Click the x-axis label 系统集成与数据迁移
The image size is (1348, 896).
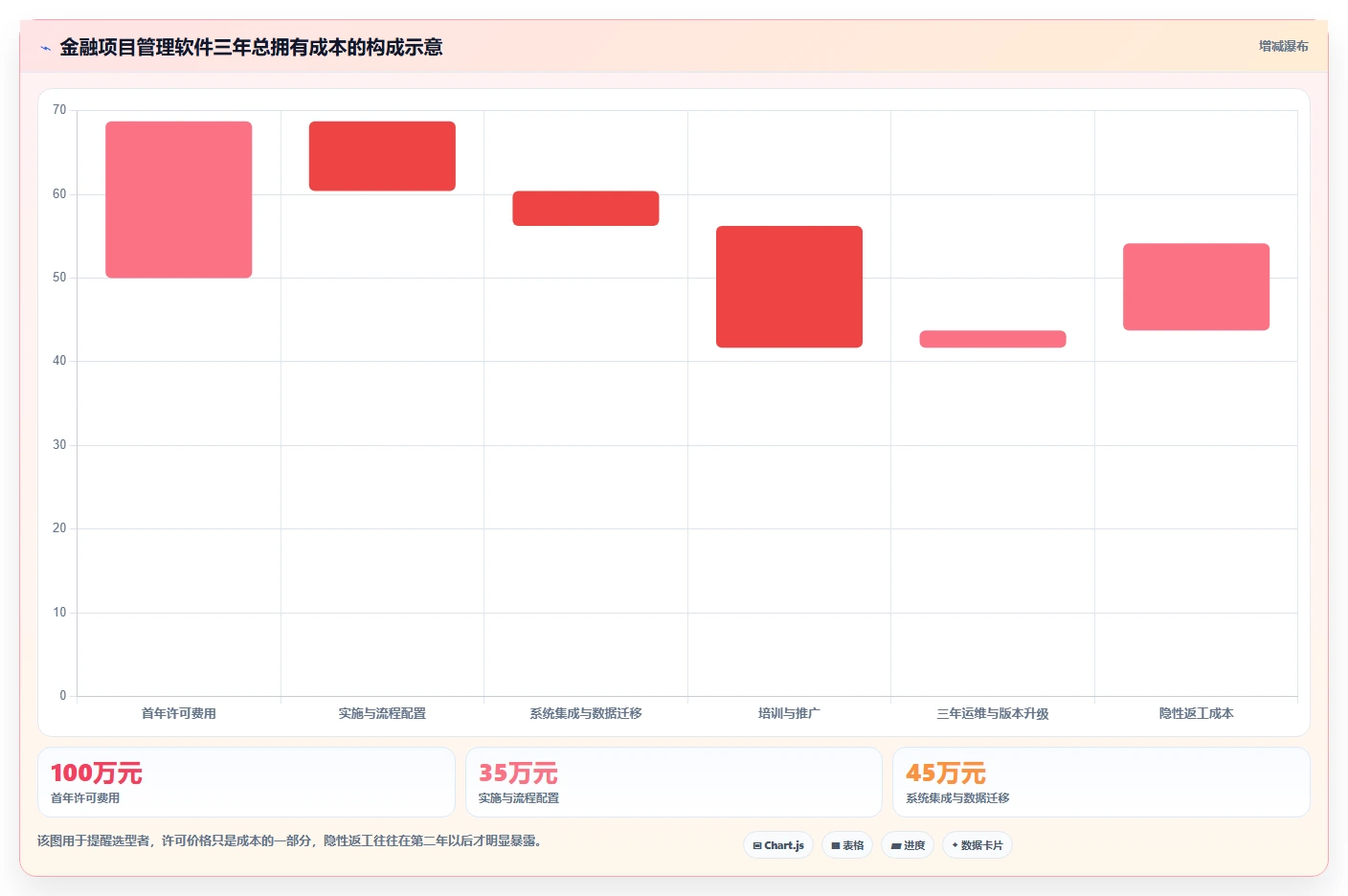click(586, 713)
